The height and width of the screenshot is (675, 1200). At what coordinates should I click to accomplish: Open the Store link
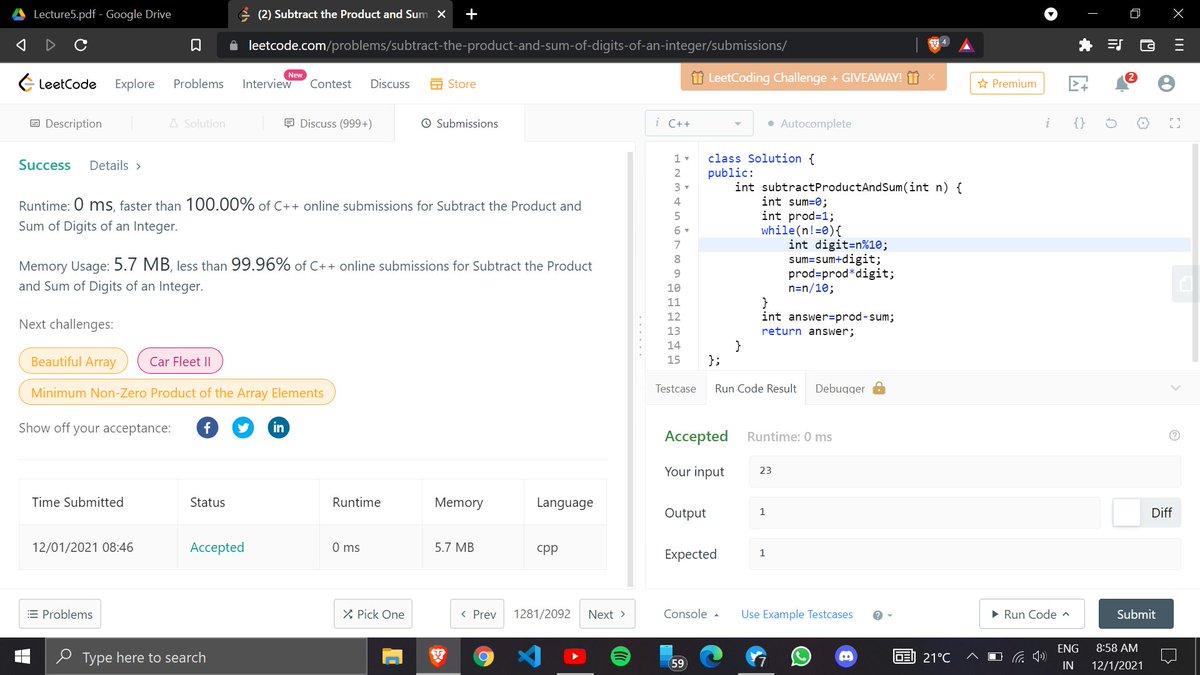point(453,84)
